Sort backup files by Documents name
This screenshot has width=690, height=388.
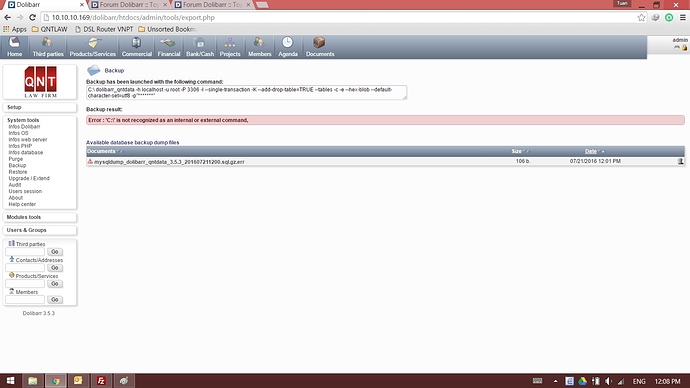101,151
